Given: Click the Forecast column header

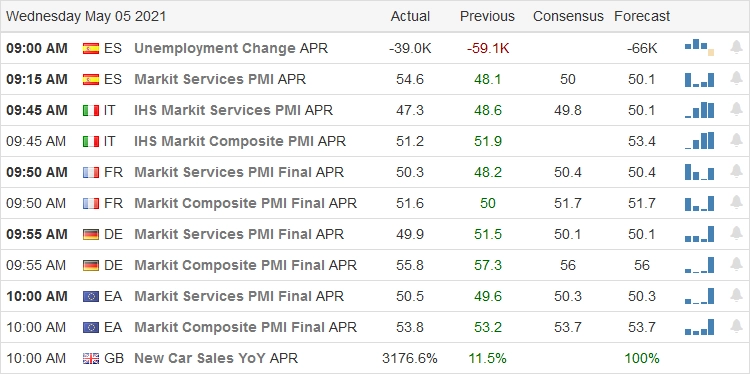Looking at the screenshot, I should click(x=642, y=16).
